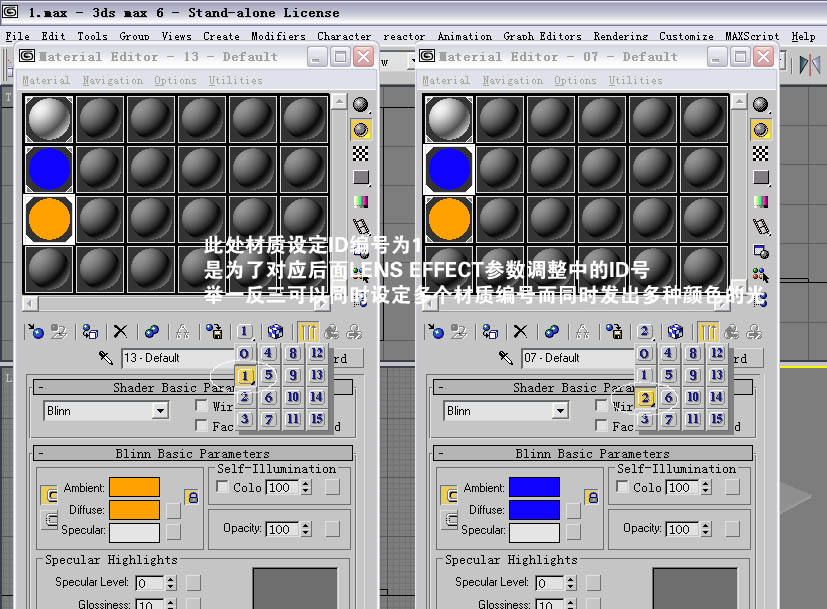The image size is (827, 609).
Task: Toggle Ambient-Diffuse lock in left editor
Action: 193,497
